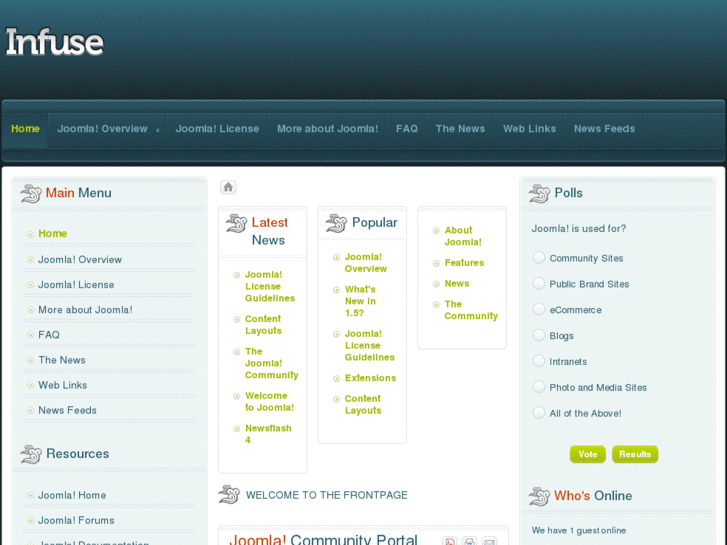Open Joomla! License Guidelines under Latest News

pos(270,286)
